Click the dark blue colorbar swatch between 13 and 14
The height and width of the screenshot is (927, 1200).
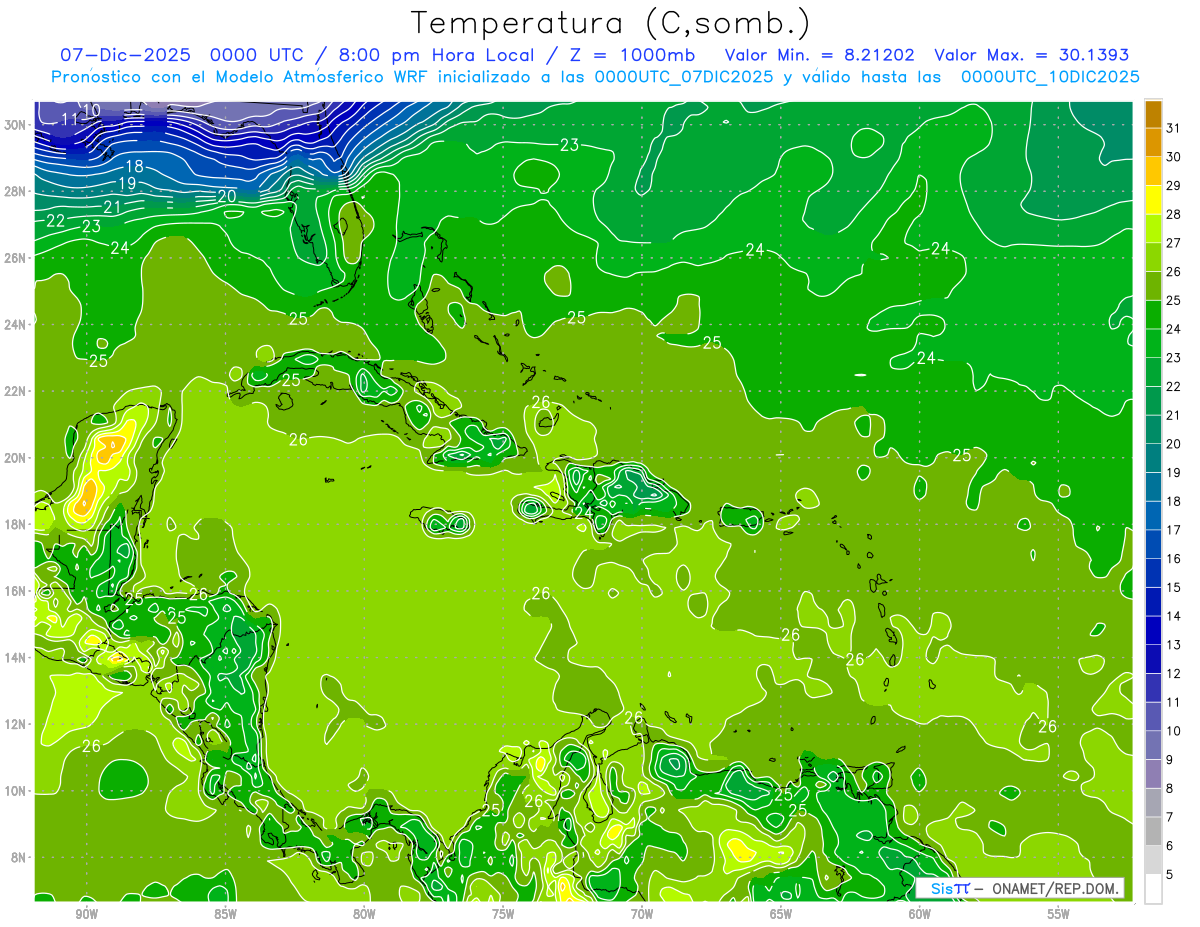(x=1153, y=631)
